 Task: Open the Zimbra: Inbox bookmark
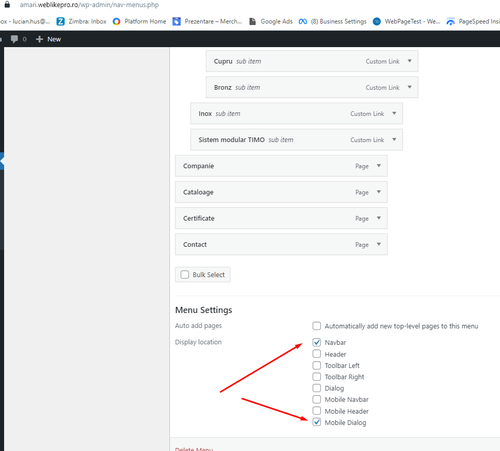(x=81, y=22)
